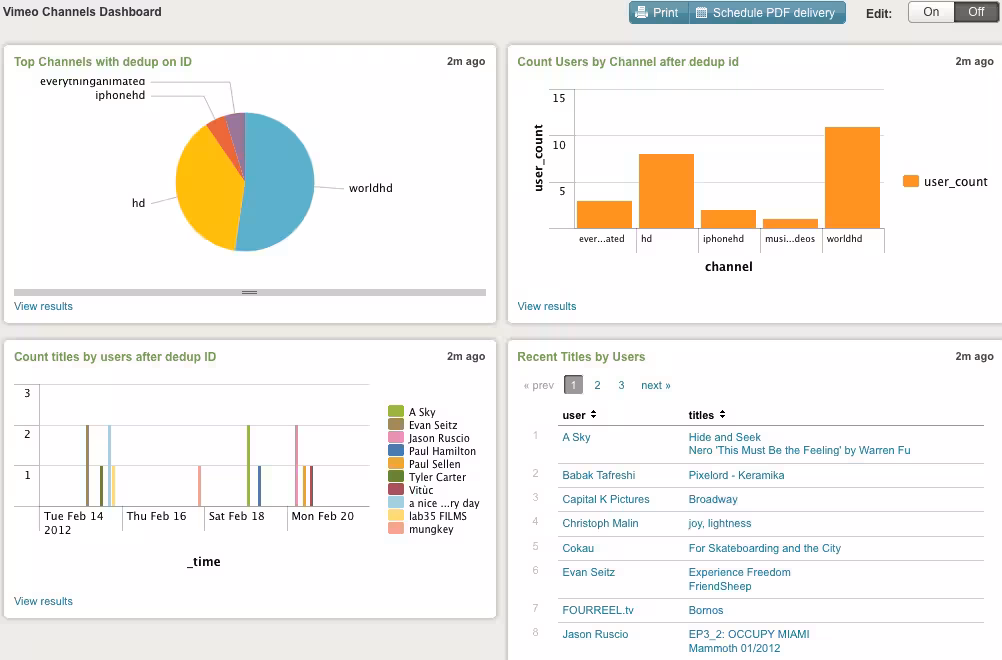The width and height of the screenshot is (1002, 660).
Task: Open View results under the Top Channels pie
Action: (43, 306)
